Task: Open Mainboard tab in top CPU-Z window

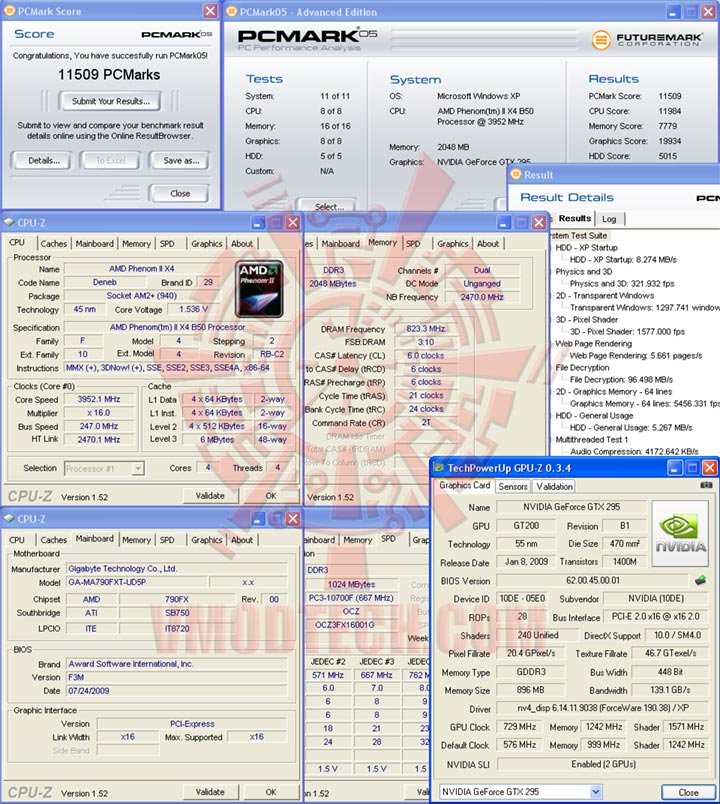Action: (94, 244)
